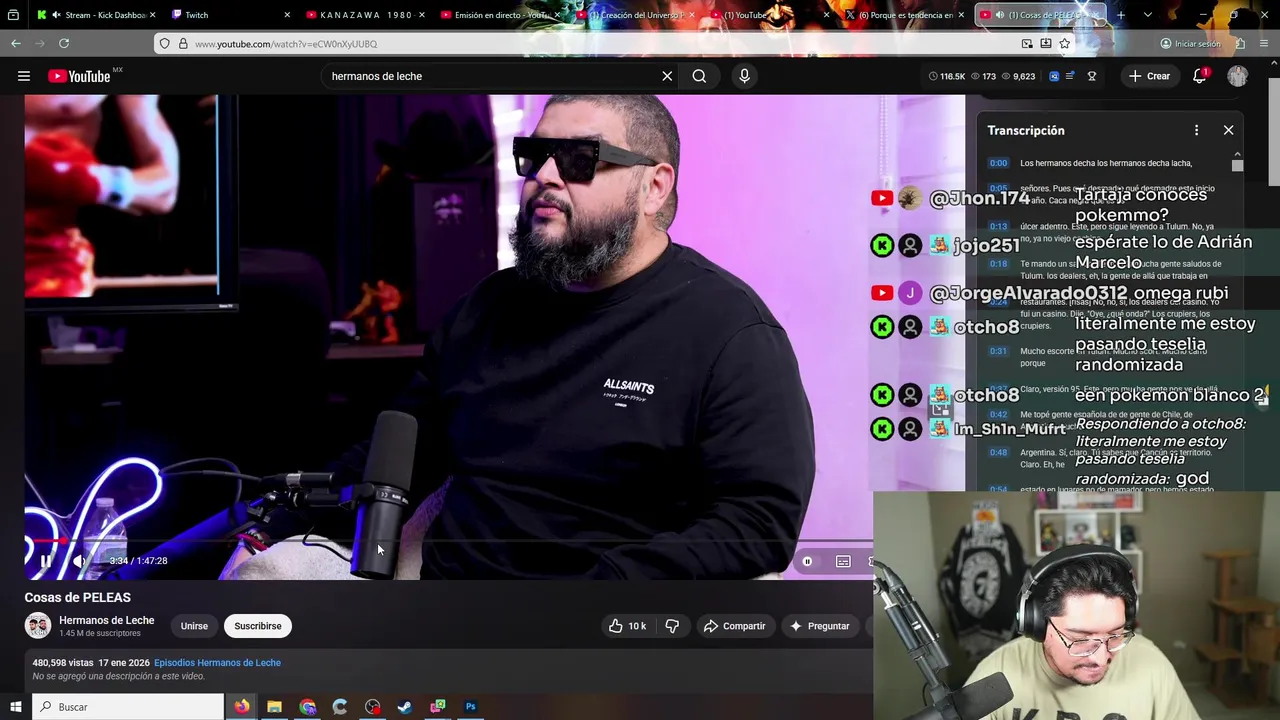Click Iniciar sesión in the browser toolbar

(x=1190, y=44)
